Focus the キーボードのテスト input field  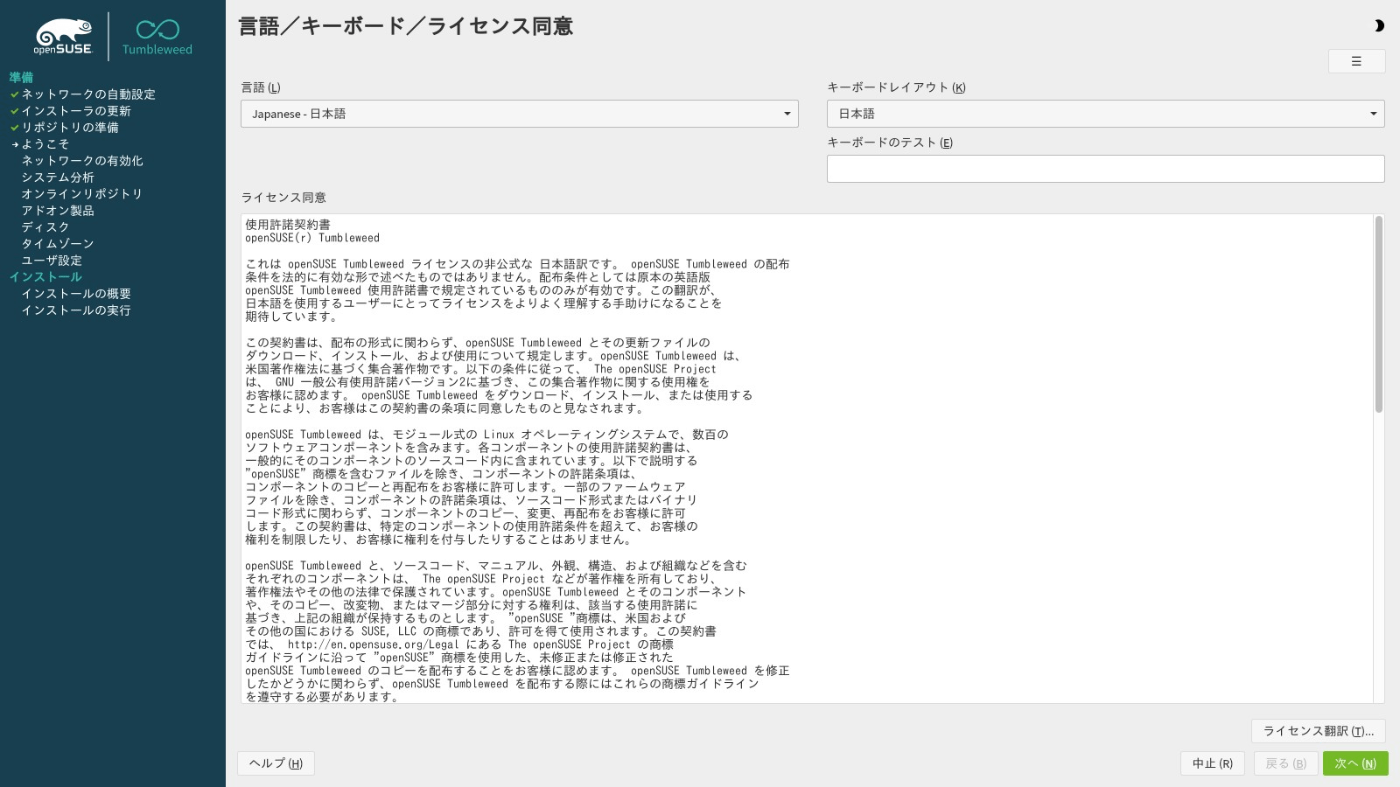tap(1105, 169)
